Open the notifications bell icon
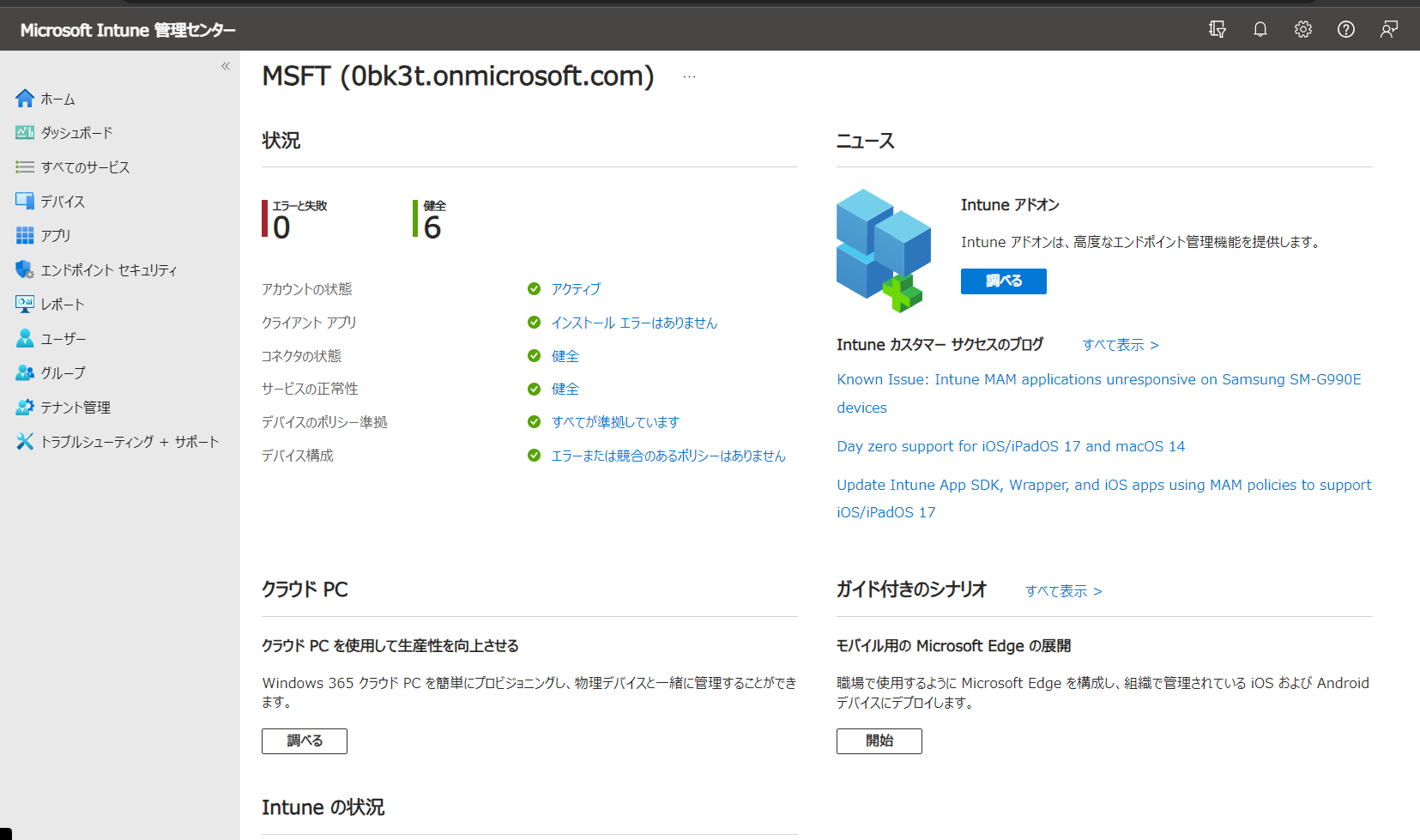Screen dimensions: 1420x840 pos(1260,29)
